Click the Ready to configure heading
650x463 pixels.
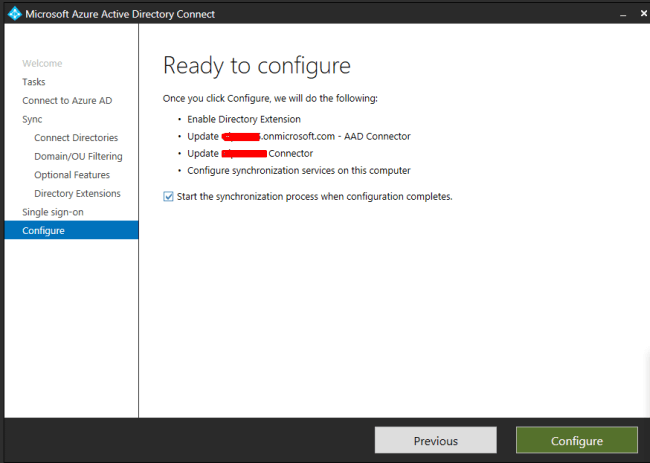[x=257, y=65]
